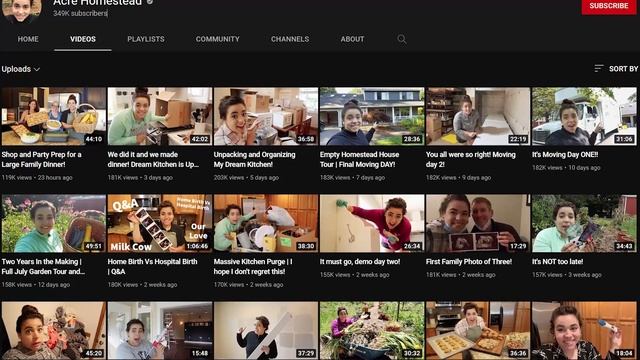Open the Playlists tab
The width and height of the screenshot is (640, 360).
tap(146, 39)
